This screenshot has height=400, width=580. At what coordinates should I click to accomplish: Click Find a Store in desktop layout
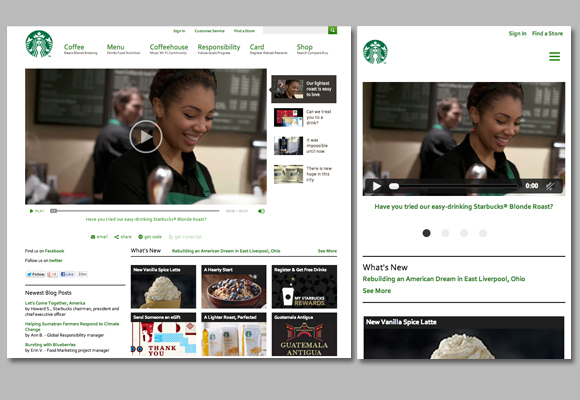coord(244,31)
